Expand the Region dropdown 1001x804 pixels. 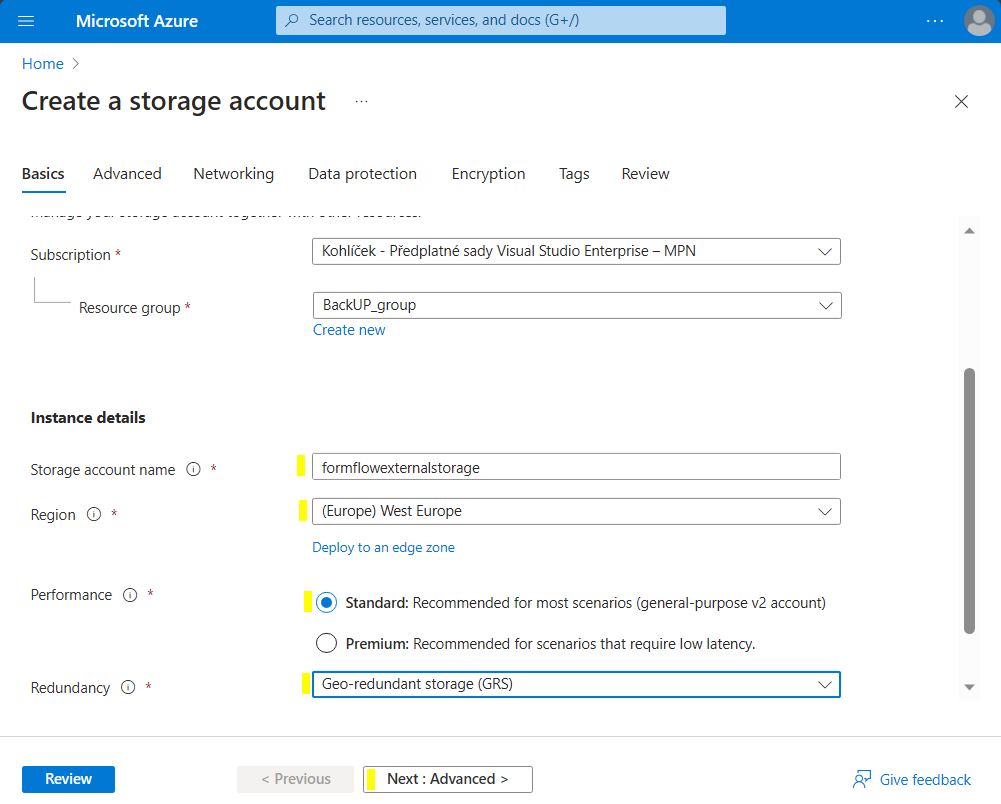576,511
